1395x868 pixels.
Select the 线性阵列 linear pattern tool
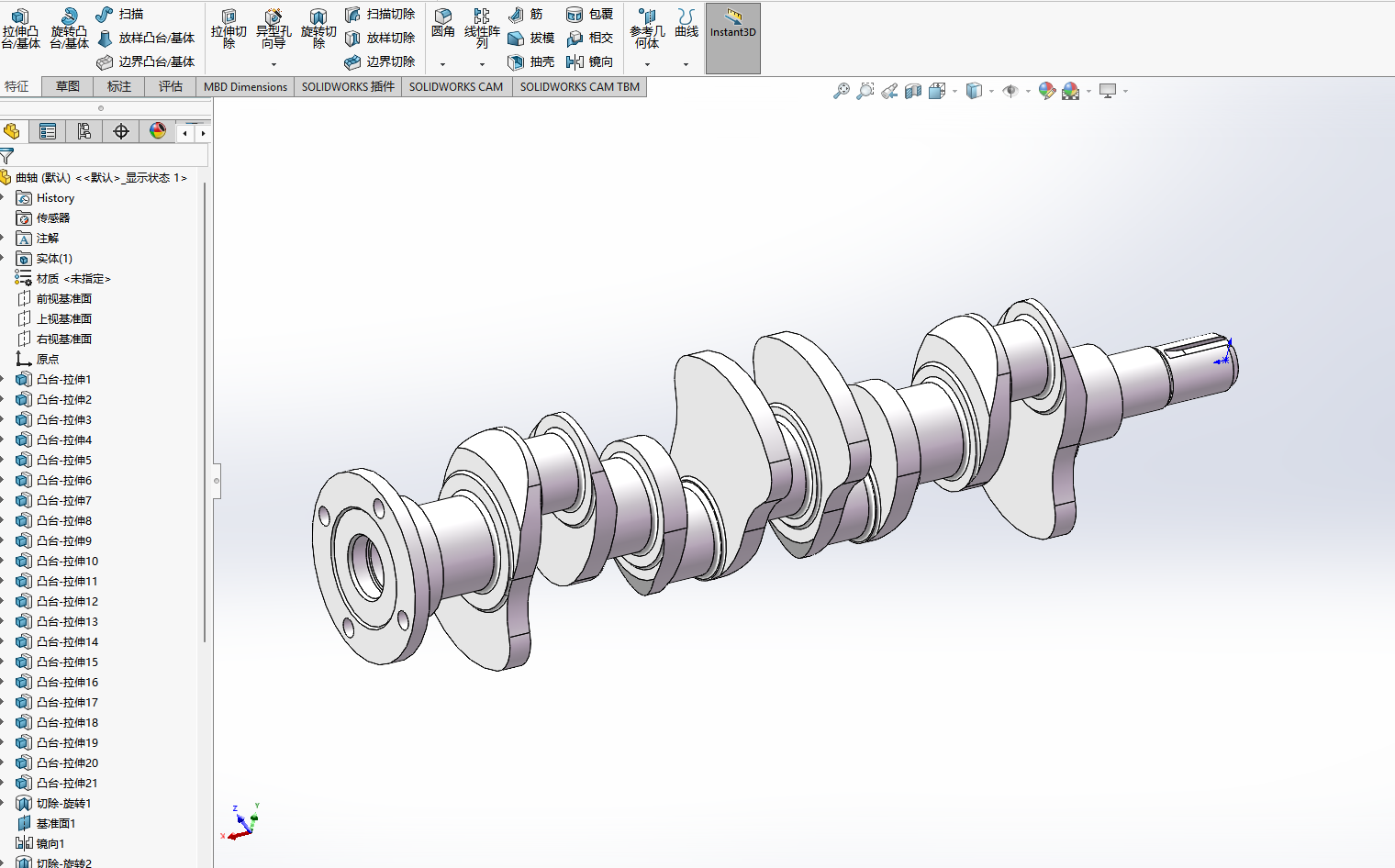pos(482,29)
